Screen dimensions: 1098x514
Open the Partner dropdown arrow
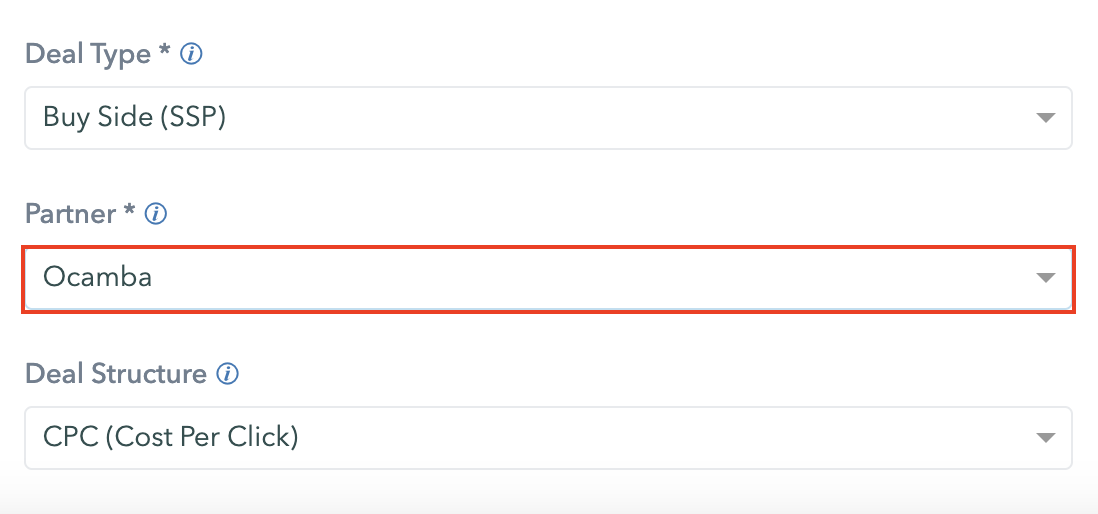click(x=1045, y=278)
